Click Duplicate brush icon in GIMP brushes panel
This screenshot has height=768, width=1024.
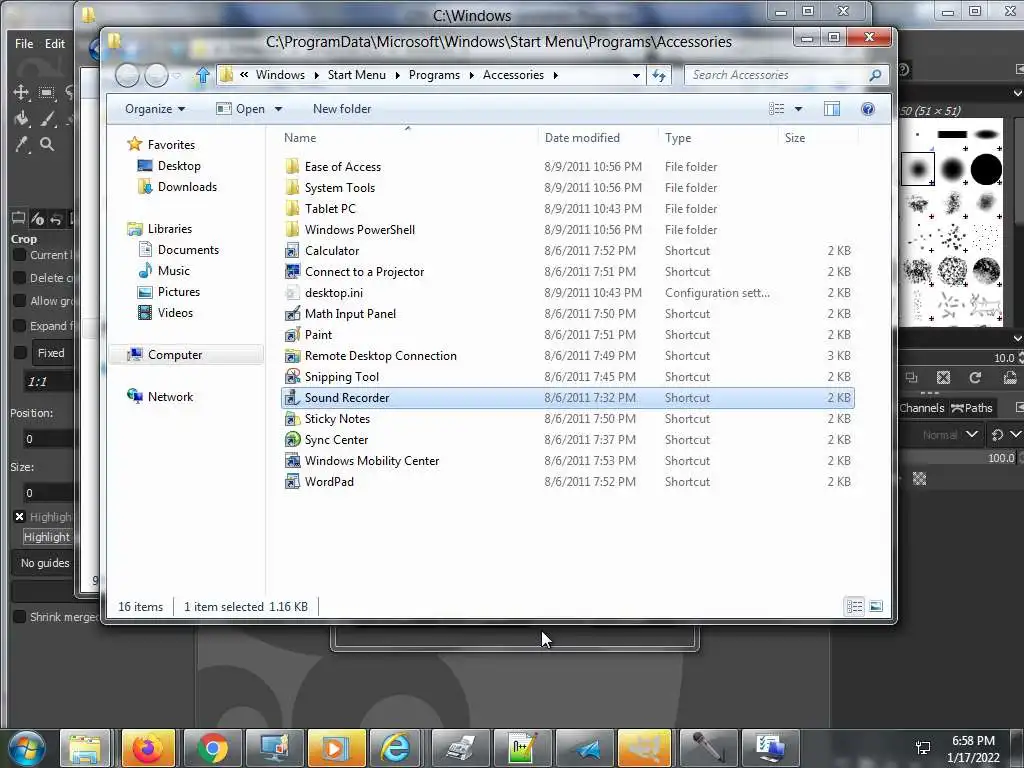click(x=912, y=377)
